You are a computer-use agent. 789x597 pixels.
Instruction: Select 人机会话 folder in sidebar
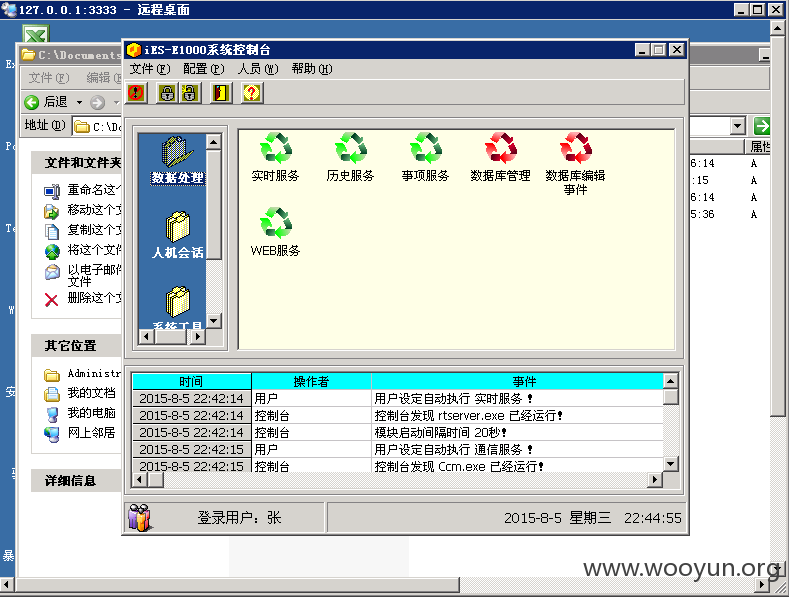tap(178, 236)
